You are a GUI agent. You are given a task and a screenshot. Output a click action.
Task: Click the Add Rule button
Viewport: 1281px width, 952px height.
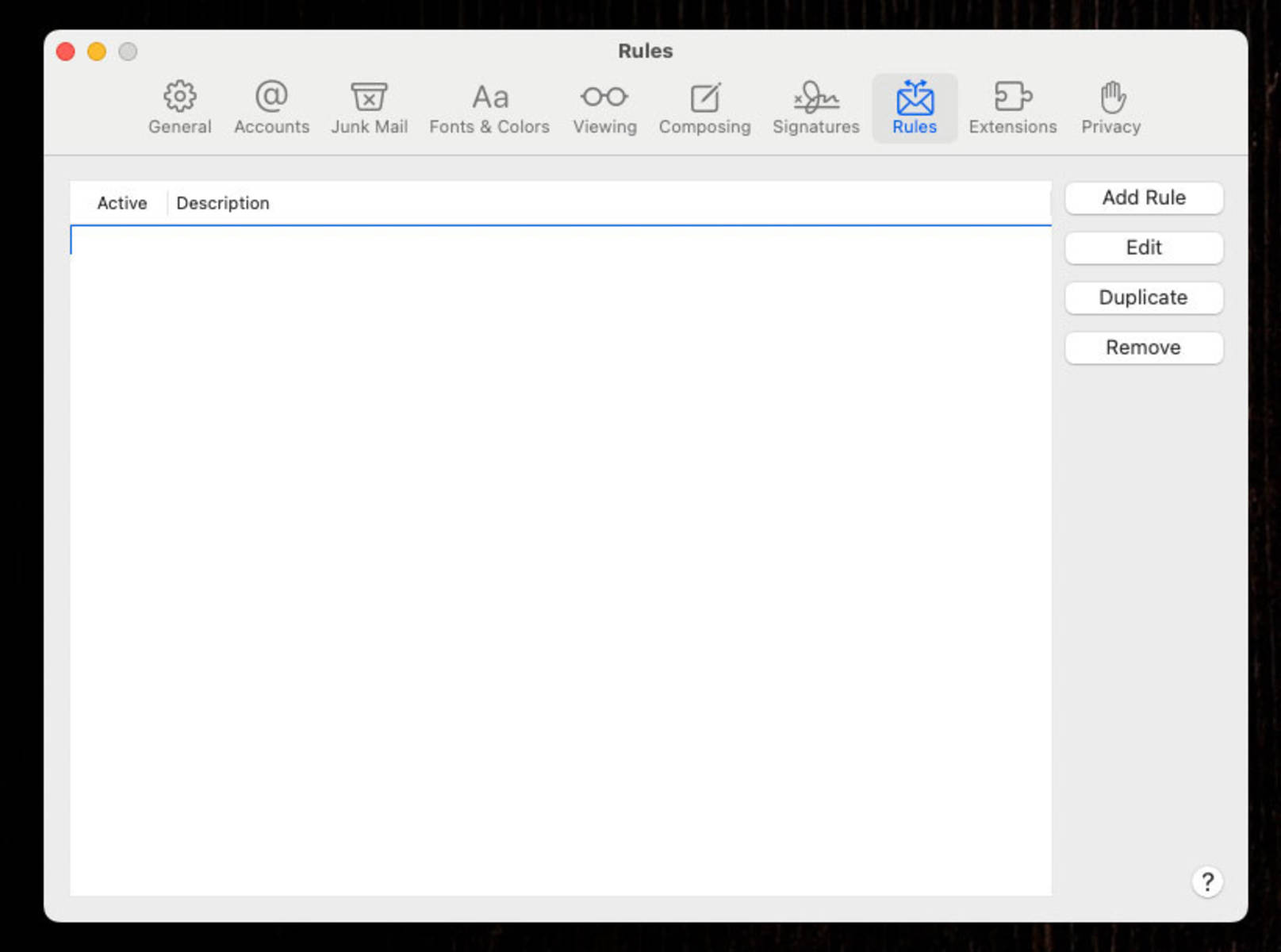(x=1144, y=198)
